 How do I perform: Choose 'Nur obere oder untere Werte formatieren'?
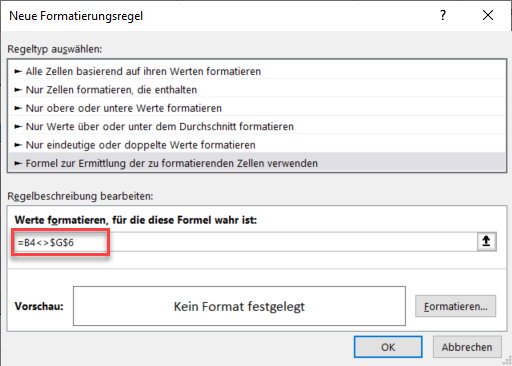[x=257, y=108]
